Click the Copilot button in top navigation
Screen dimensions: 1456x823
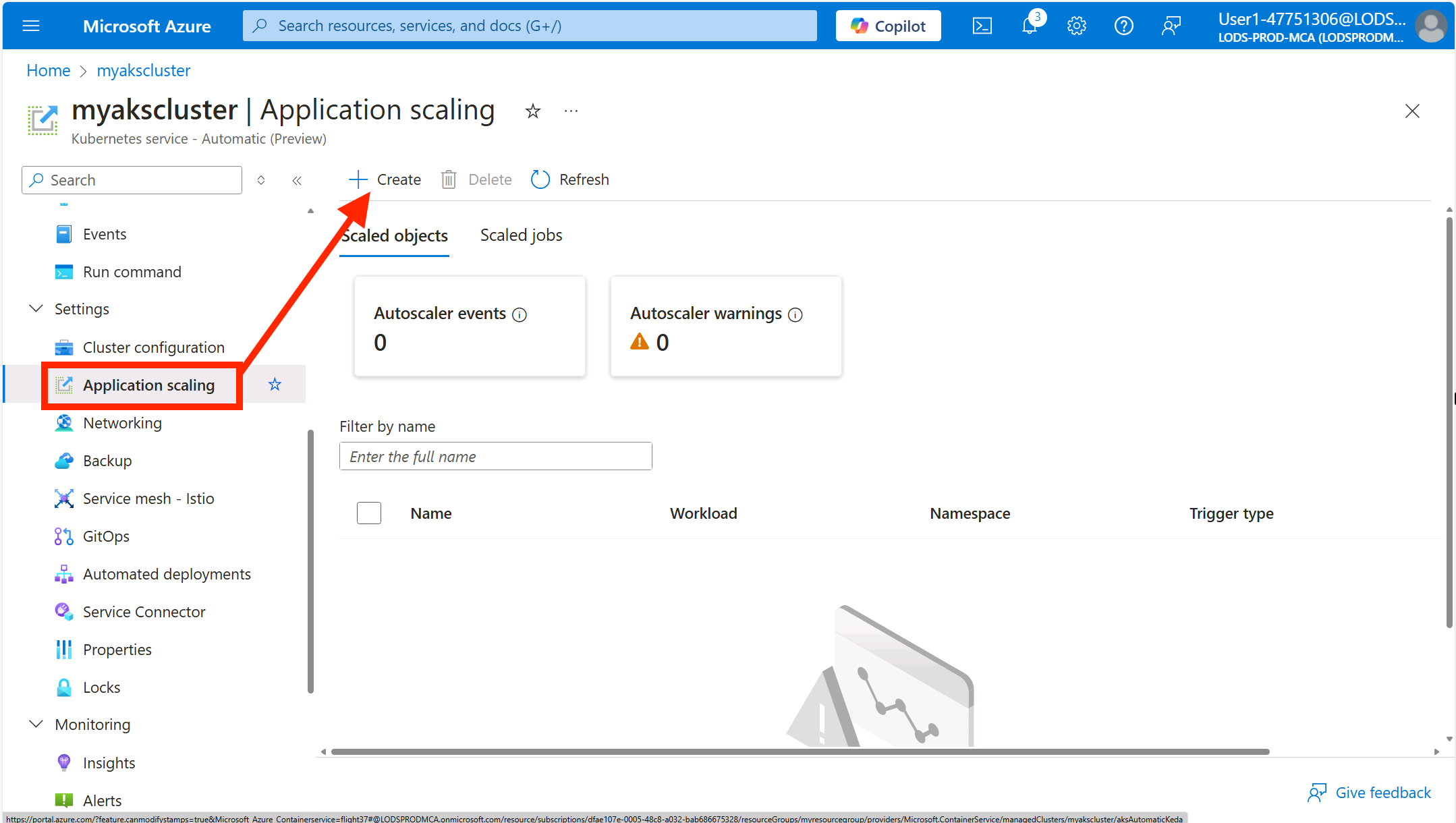point(888,25)
